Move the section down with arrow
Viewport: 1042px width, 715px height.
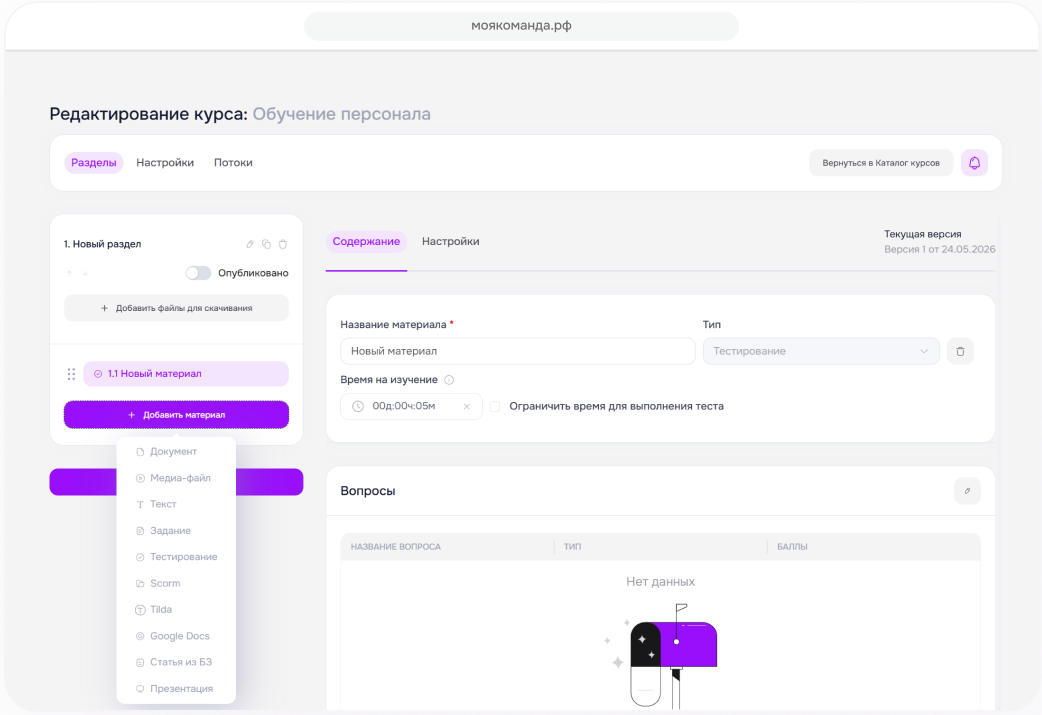click(85, 273)
